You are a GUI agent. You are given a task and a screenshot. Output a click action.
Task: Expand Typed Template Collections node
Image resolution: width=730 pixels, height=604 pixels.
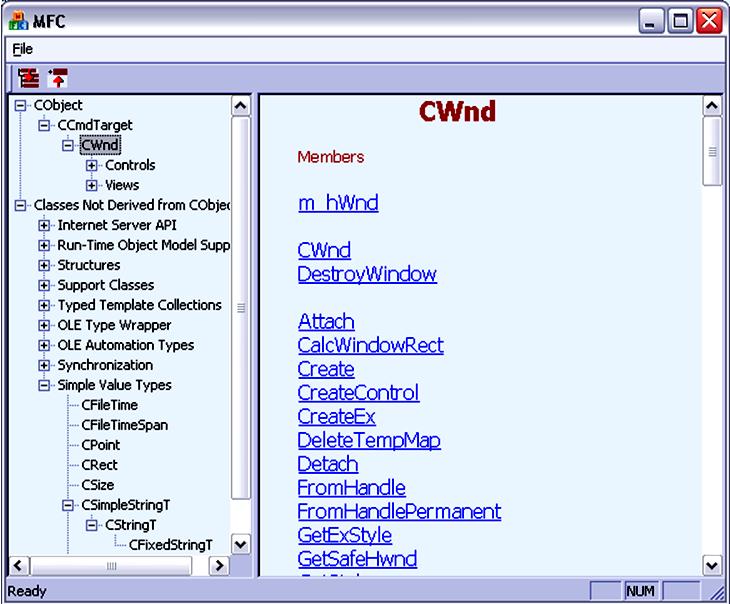(x=44, y=305)
